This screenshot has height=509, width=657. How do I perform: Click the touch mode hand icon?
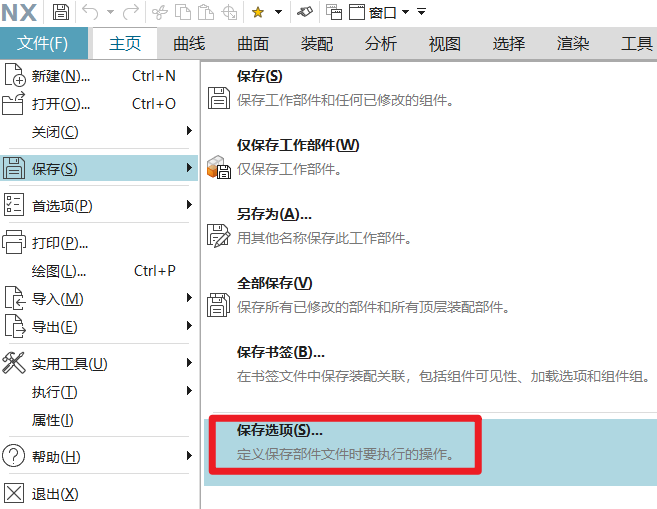tap(305, 12)
